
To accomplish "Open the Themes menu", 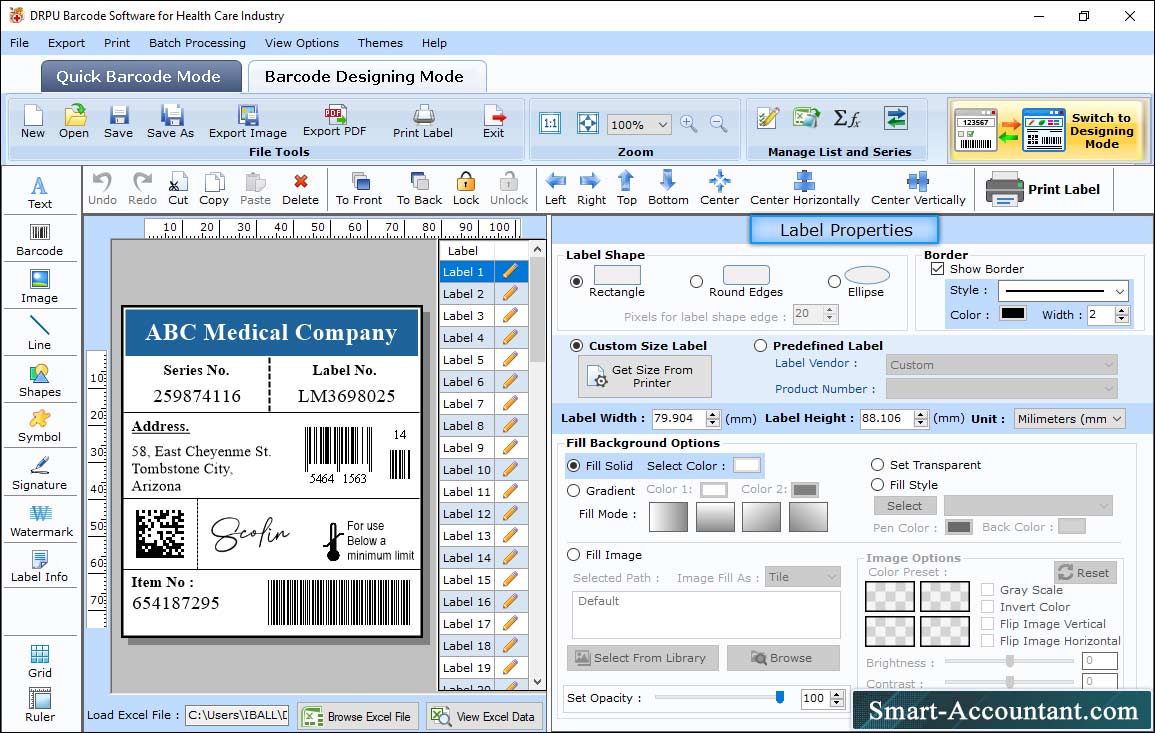I will coord(380,43).
